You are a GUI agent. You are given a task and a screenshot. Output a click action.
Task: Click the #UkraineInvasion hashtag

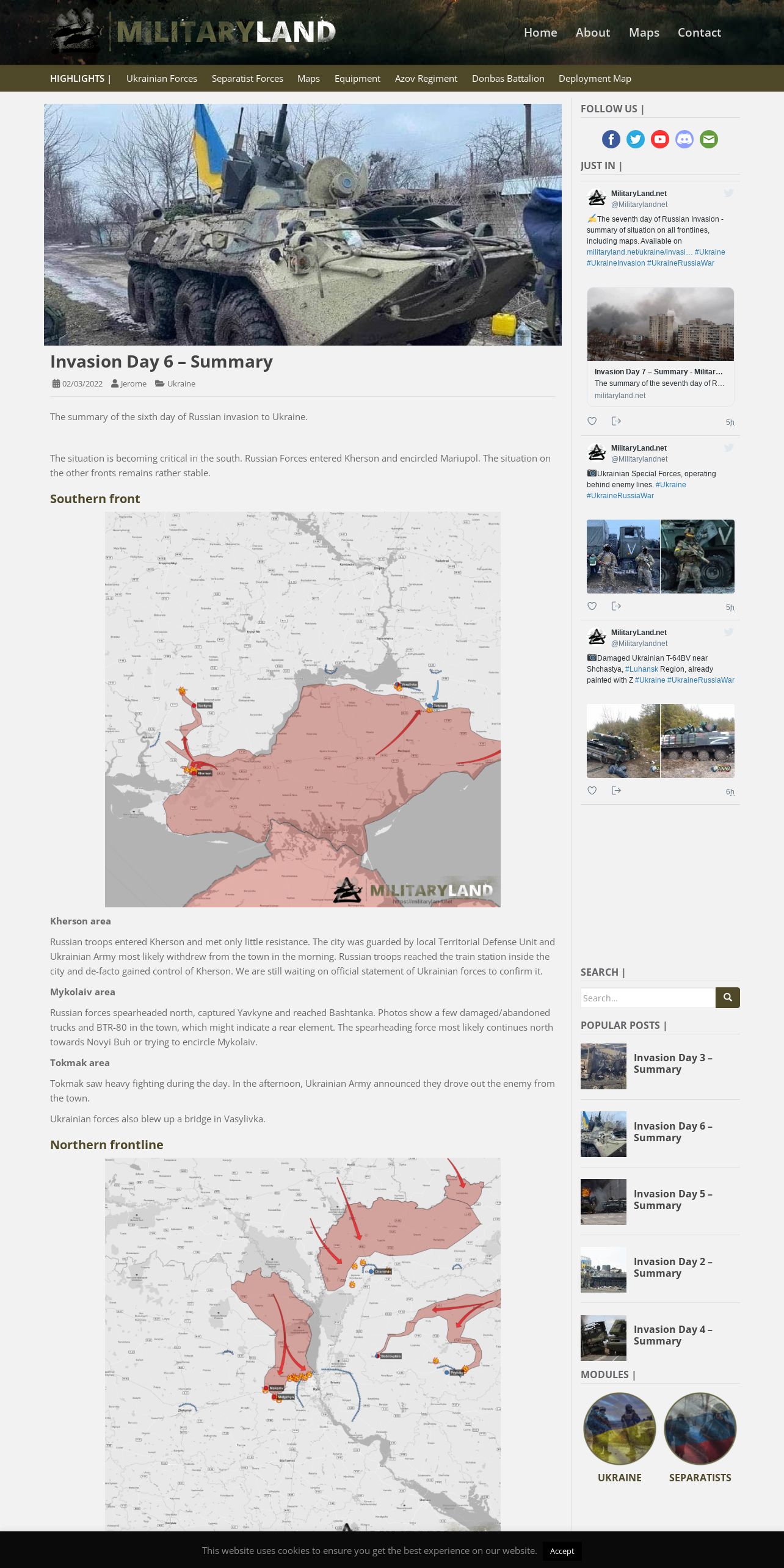point(615,263)
